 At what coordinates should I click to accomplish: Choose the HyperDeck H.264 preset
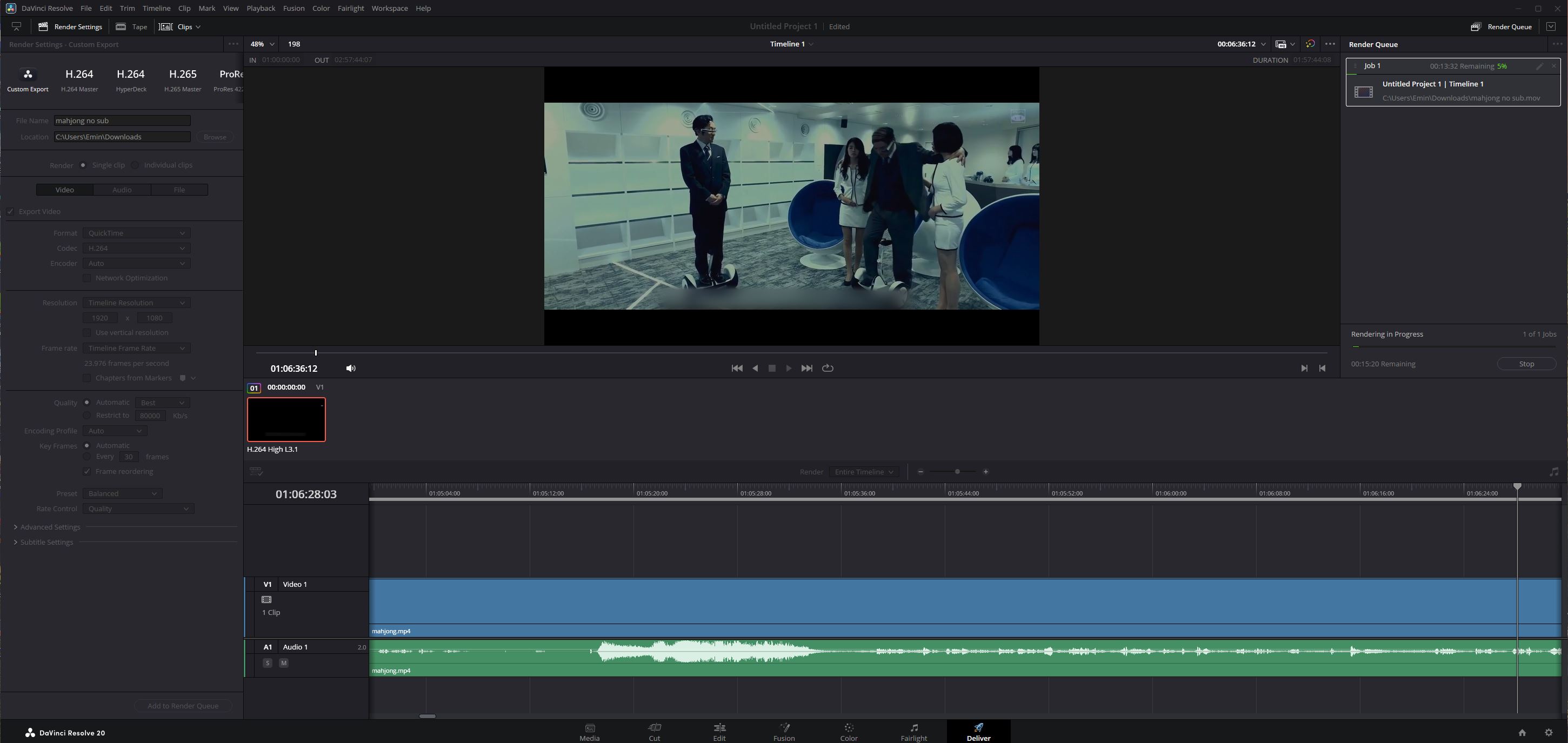[x=131, y=80]
